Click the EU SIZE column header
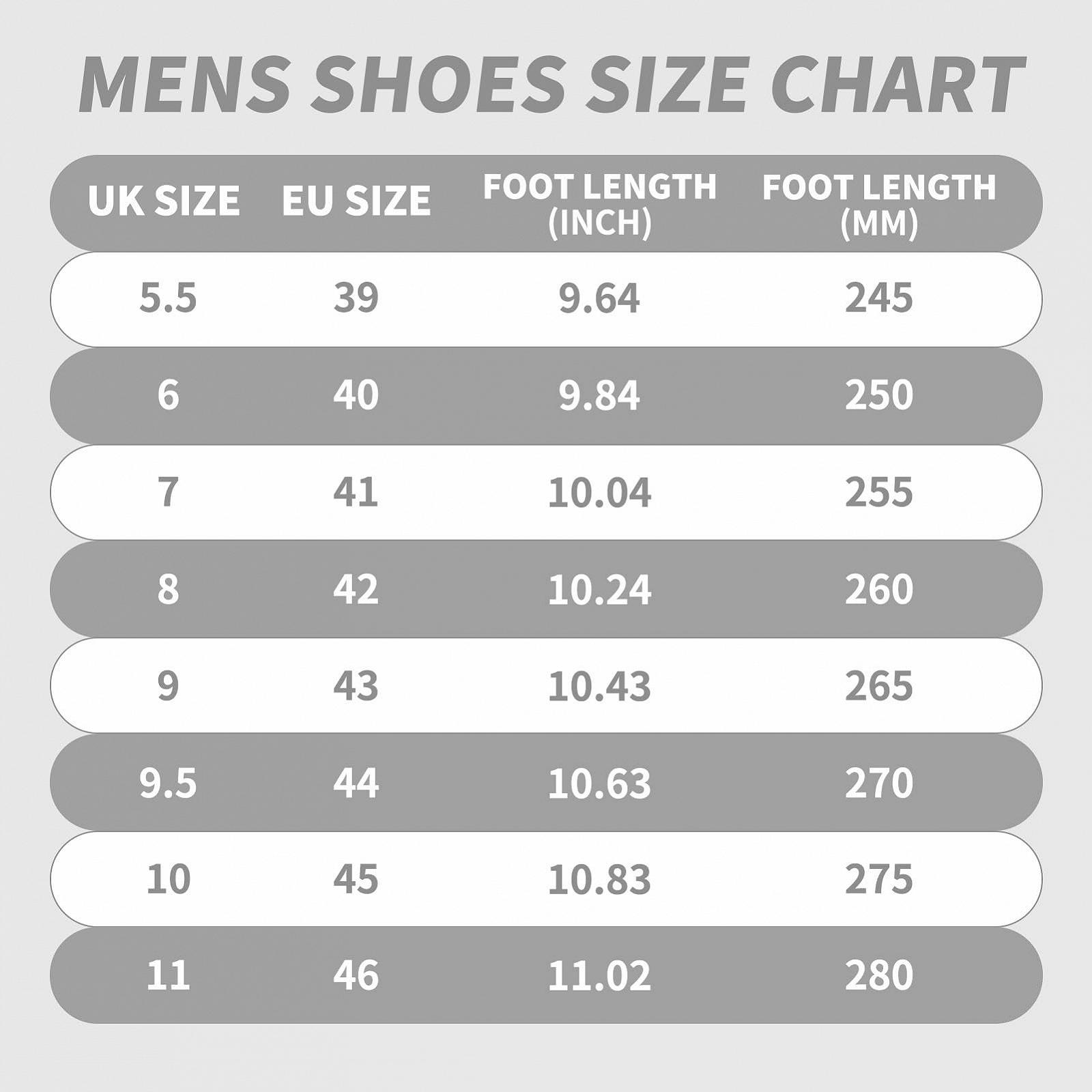The height and width of the screenshot is (1092, 1092). click(x=356, y=201)
